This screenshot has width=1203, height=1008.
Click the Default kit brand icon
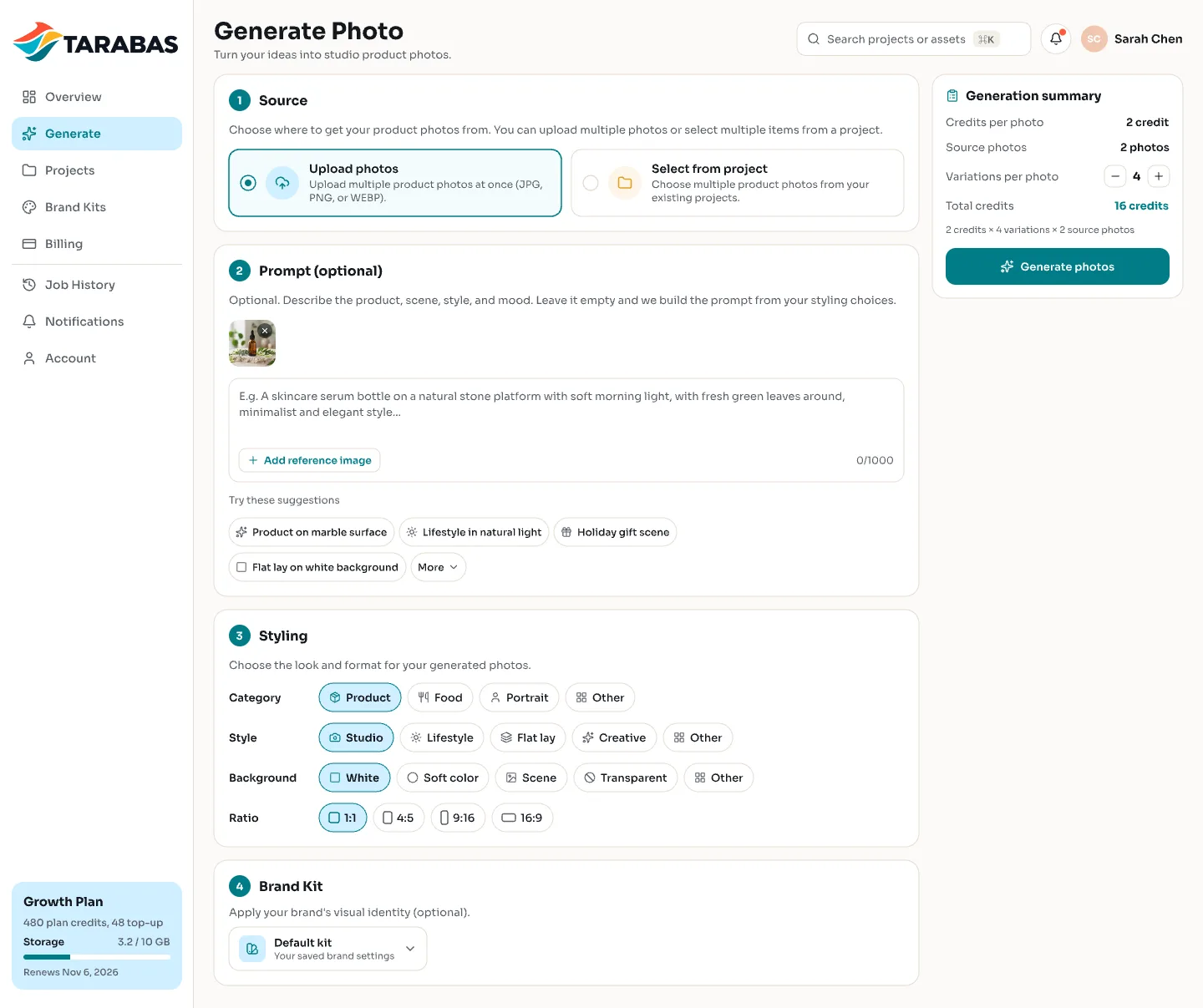(x=252, y=949)
